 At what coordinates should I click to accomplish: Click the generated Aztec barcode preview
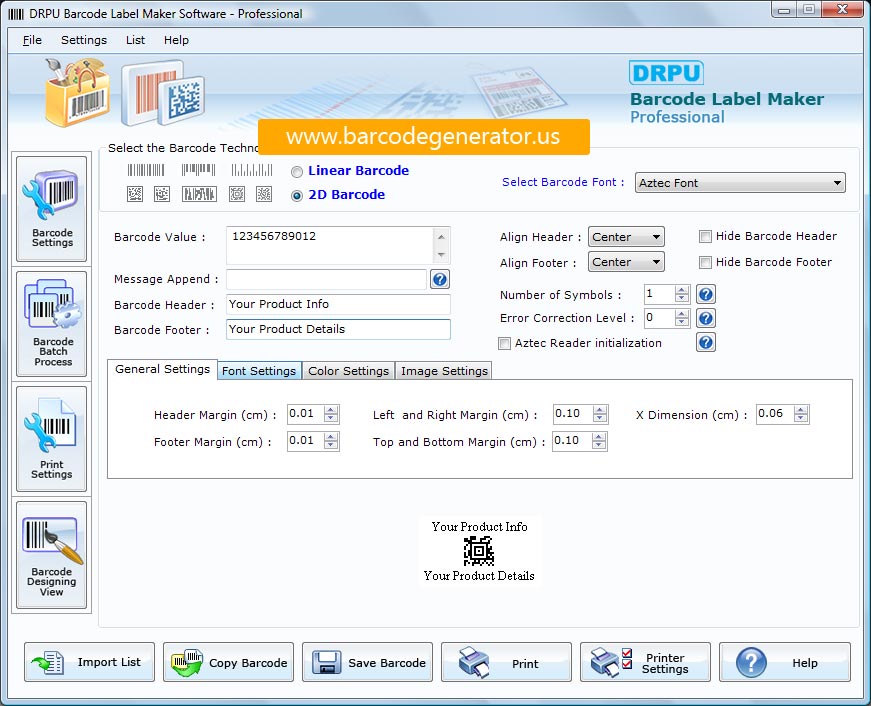click(478, 551)
